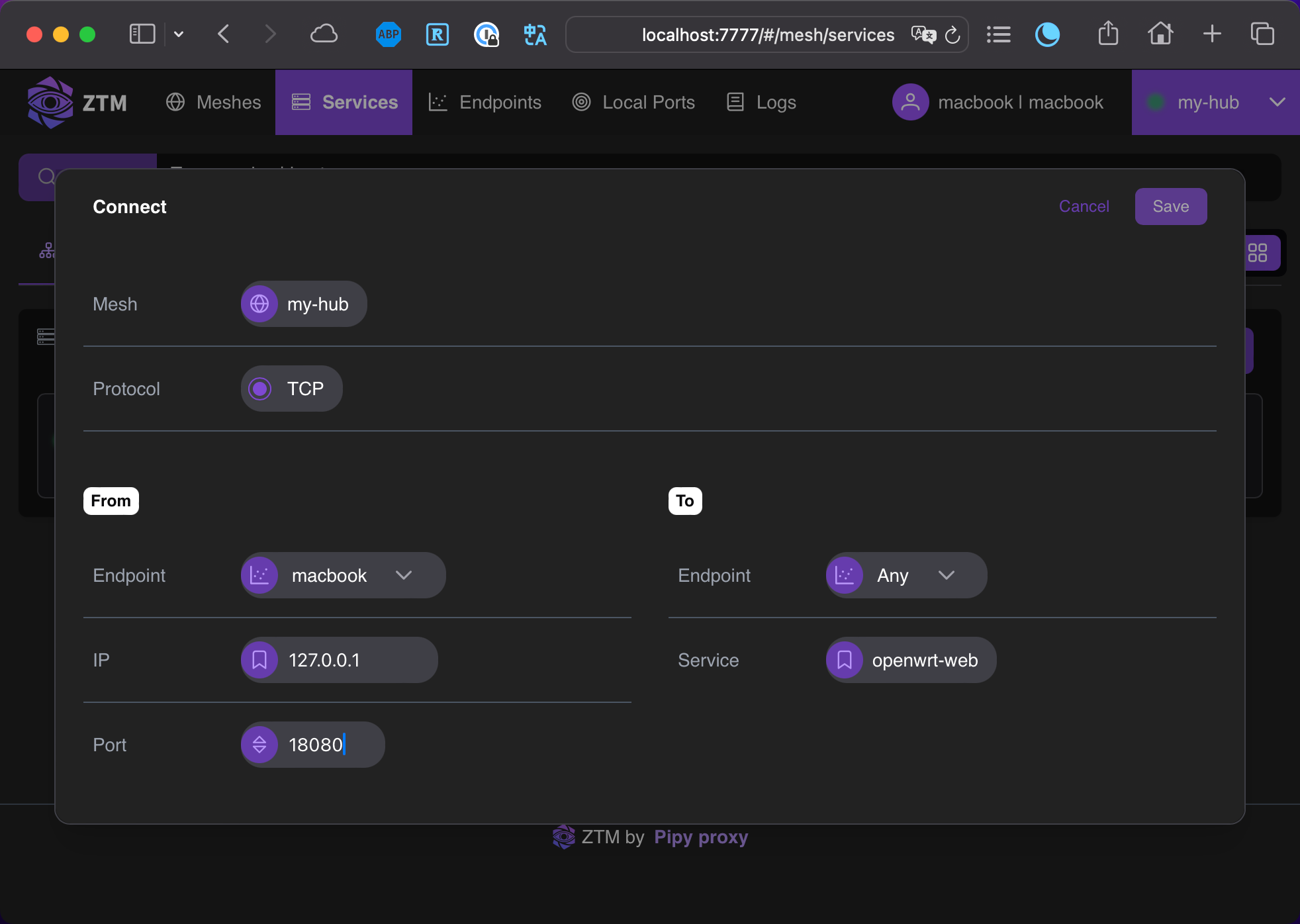This screenshot has height=924, width=1300.
Task: Click the Cancel link
Action: (1084, 207)
